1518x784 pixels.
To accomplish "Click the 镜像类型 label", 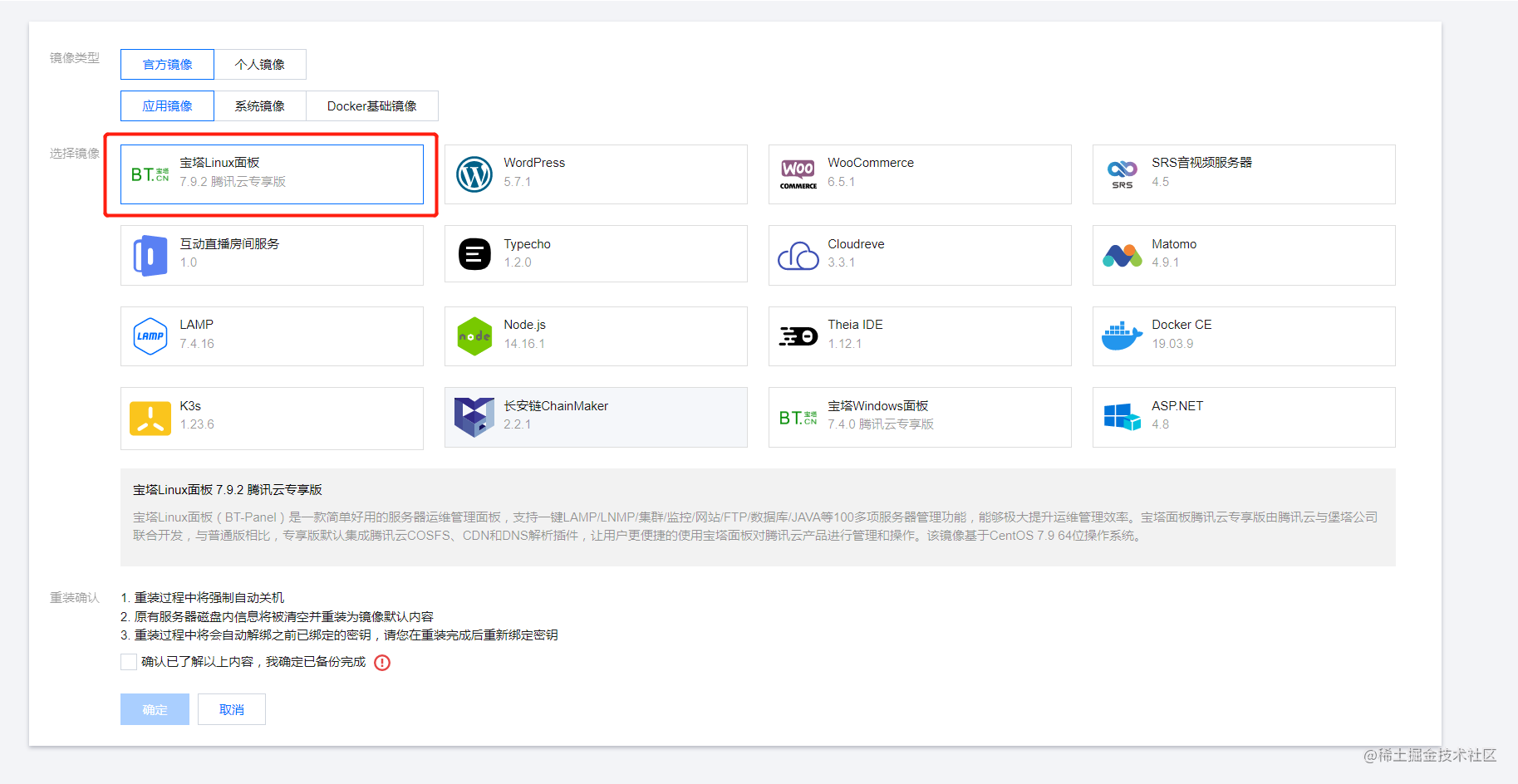I will pos(75,58).
